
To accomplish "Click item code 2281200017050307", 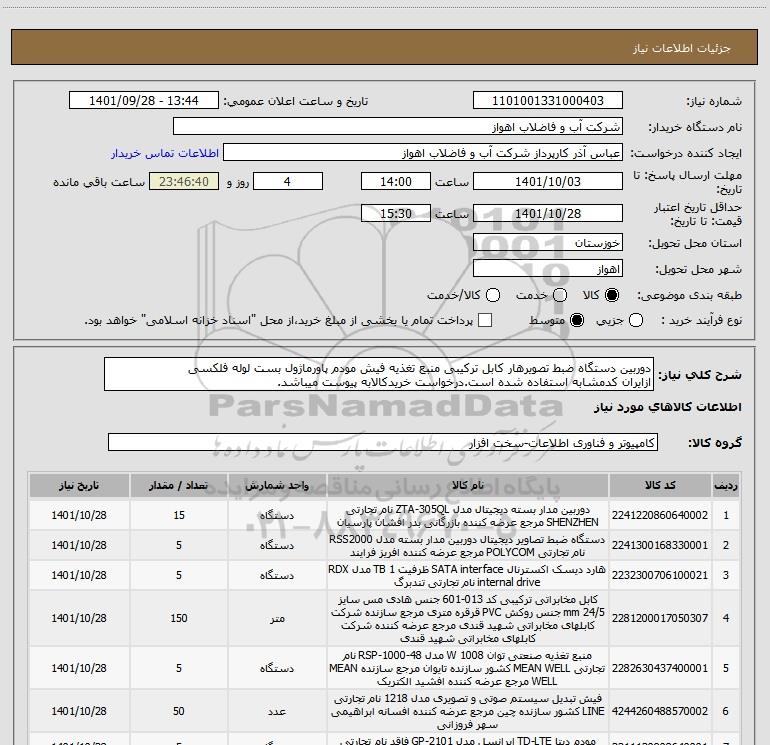I will click(660, 618).
